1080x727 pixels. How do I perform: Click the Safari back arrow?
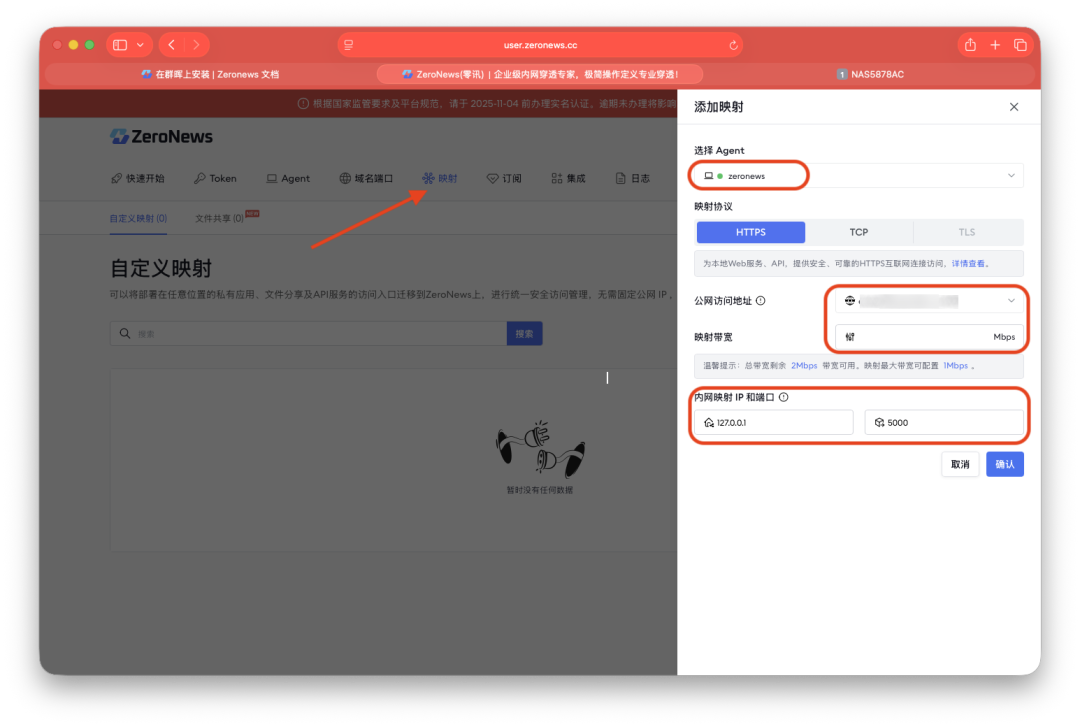pyautogui.click(x=171, y=45)
